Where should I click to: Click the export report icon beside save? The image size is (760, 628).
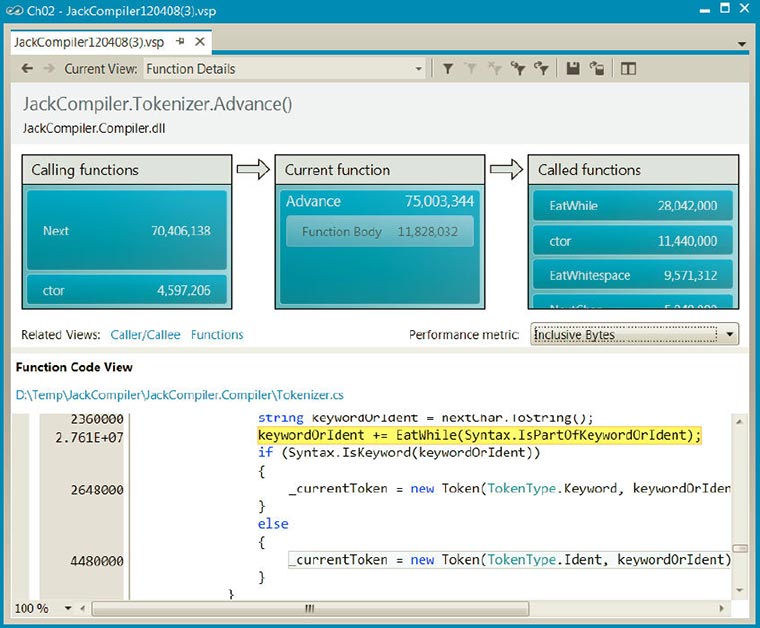[x=596, y=69]
